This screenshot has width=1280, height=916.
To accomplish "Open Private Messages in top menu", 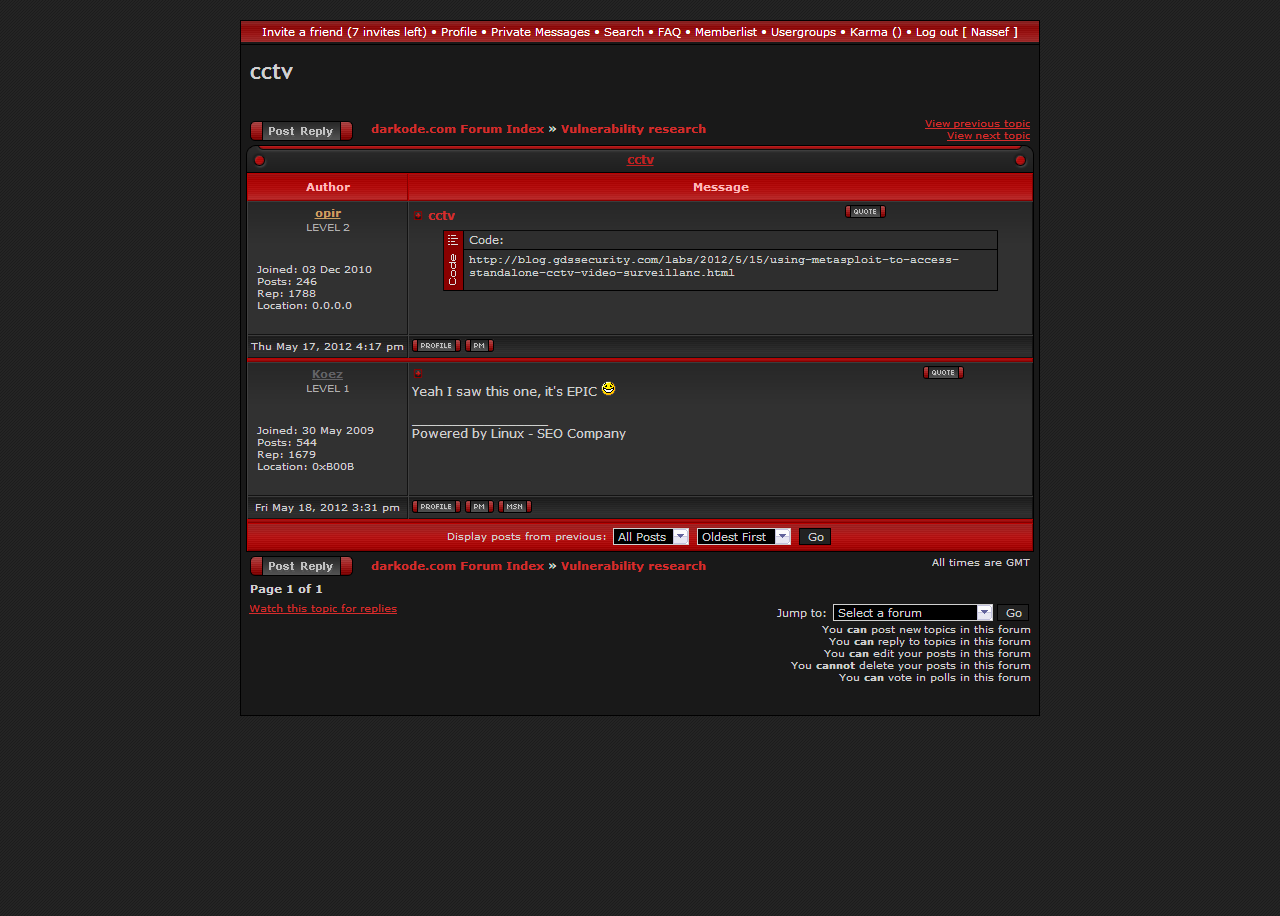I will pyautogui.click(x=540, y=32).
